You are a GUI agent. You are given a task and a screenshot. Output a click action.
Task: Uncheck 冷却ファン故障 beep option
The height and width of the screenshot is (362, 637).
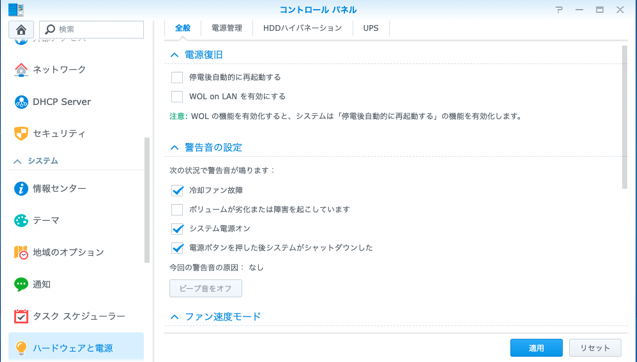pyautogui.click(x=177, y=190)
